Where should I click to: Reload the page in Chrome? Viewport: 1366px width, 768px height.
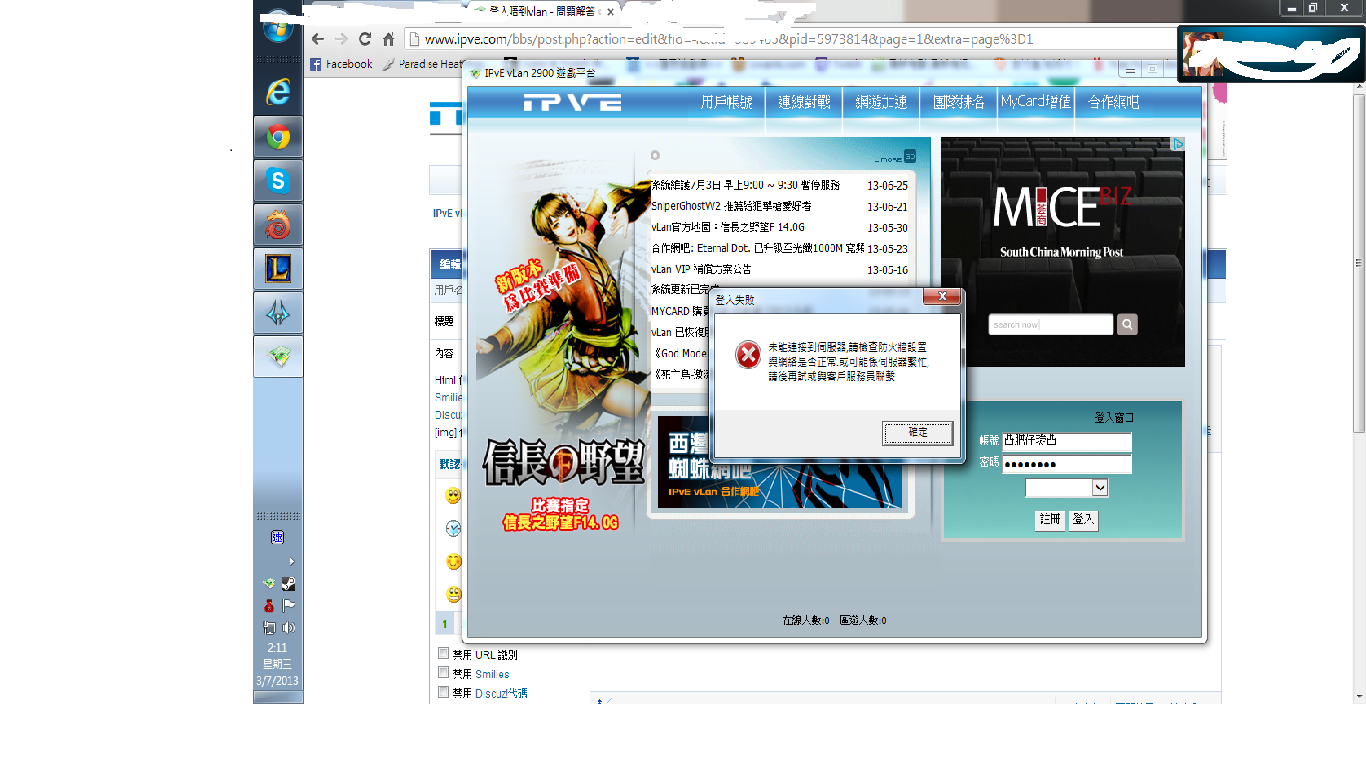(365, 39)
